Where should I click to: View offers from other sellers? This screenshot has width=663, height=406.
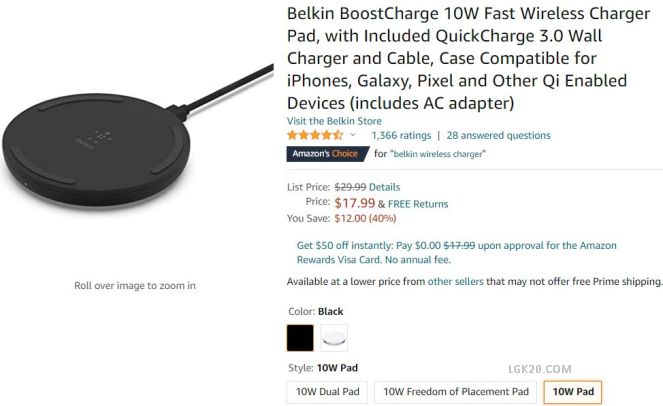[x=454, y=282]
